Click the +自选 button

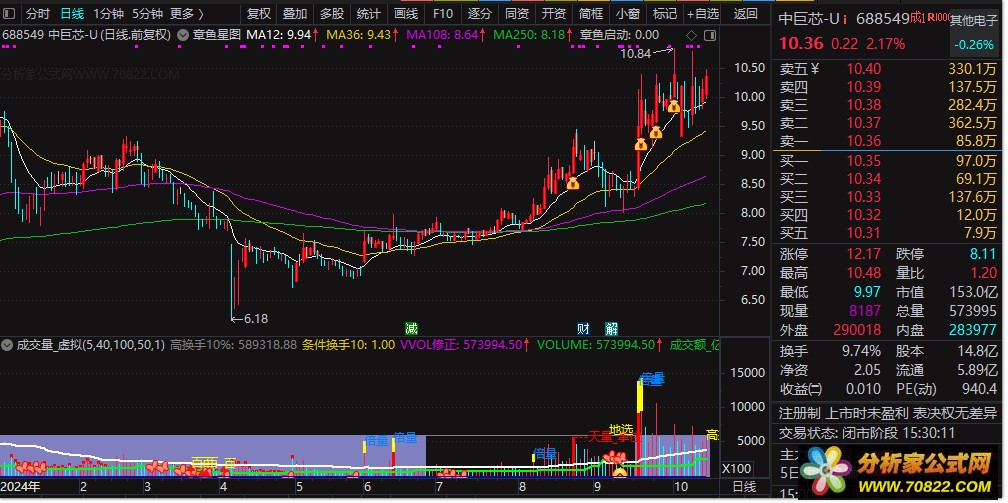coord(701,14)
